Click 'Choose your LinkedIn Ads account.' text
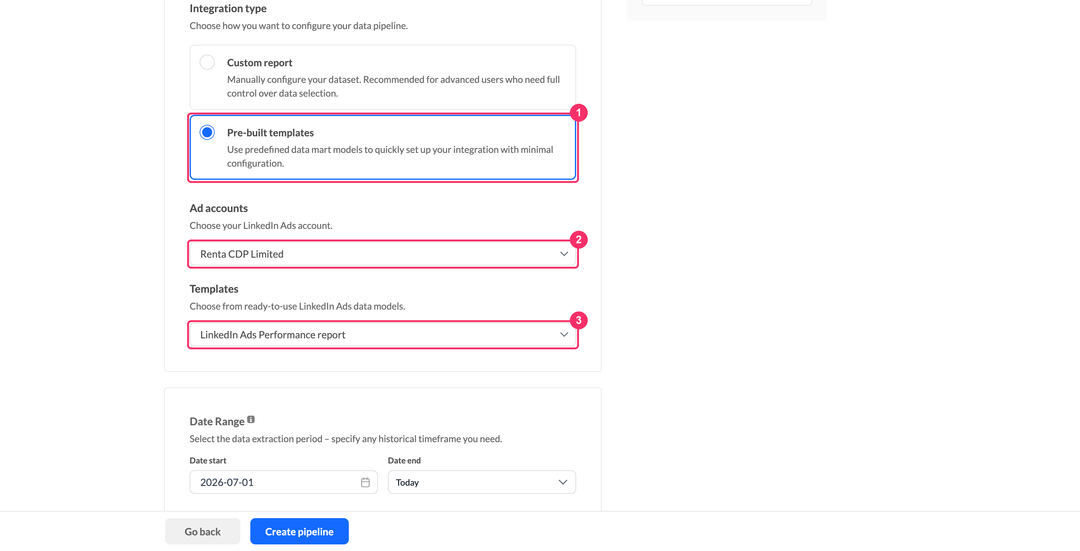1080x551 pixels. 261,225
